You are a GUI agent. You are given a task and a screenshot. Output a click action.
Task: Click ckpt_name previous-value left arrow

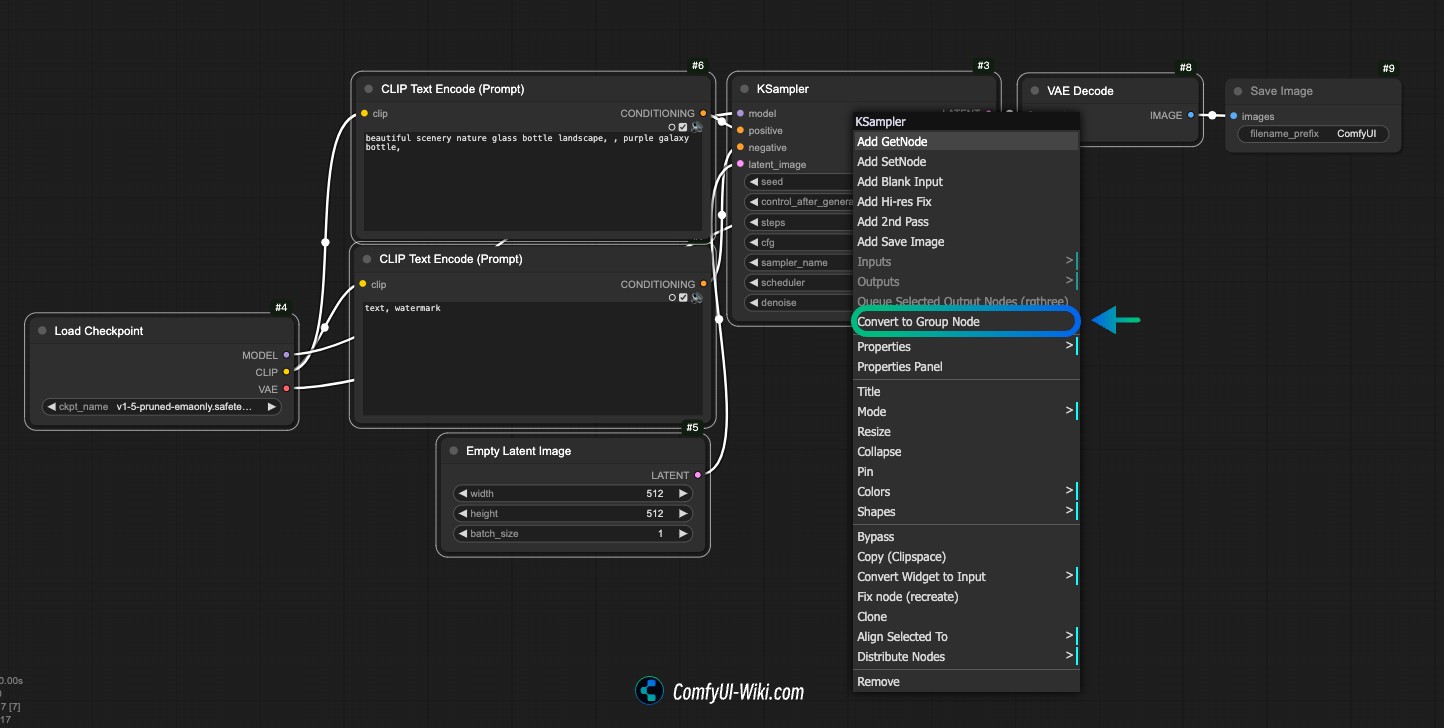pyautogui.click(x=51, y=407)
